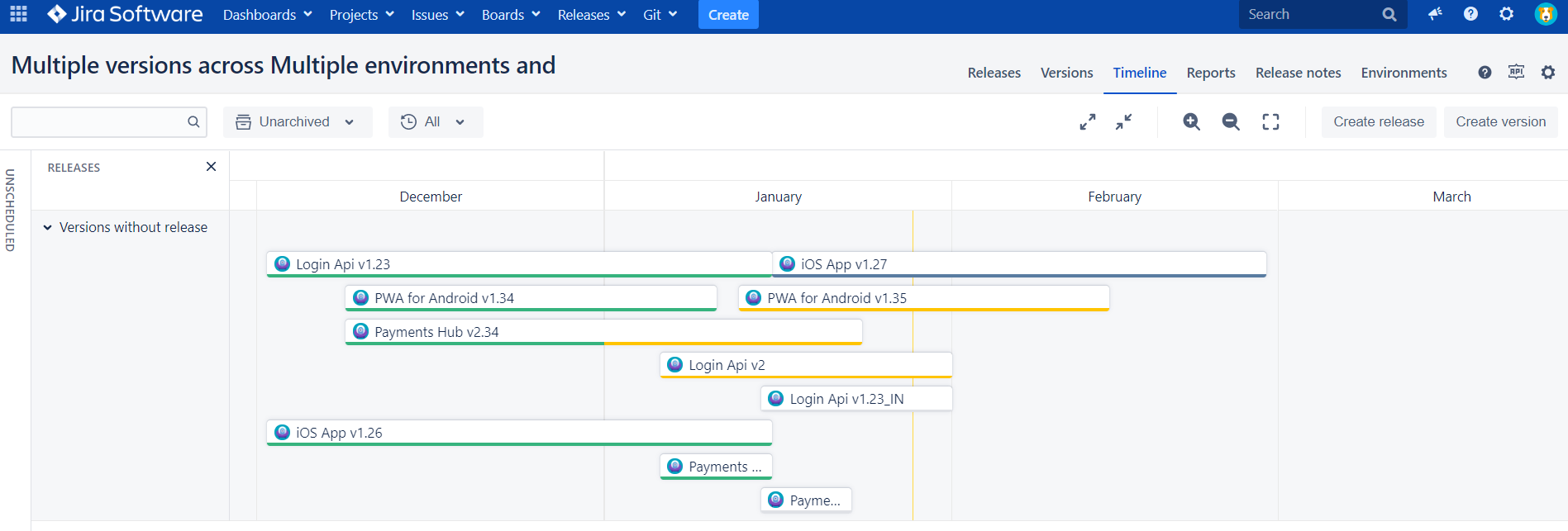Open board settings gear beside API icon
Screen dimensions: 1568x531
1548,73
